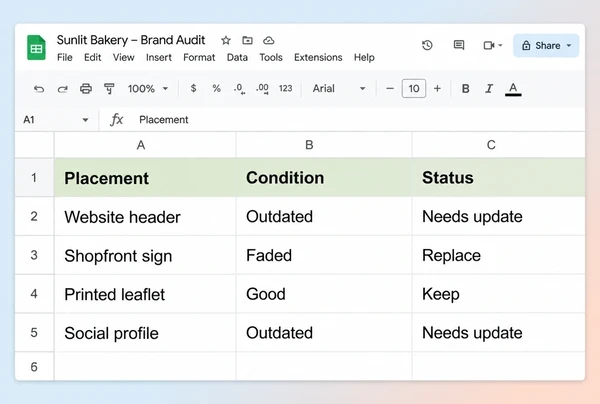The image size is (600, 404).
Task: Open the Insert menu
Action: [x=159, y=57]
